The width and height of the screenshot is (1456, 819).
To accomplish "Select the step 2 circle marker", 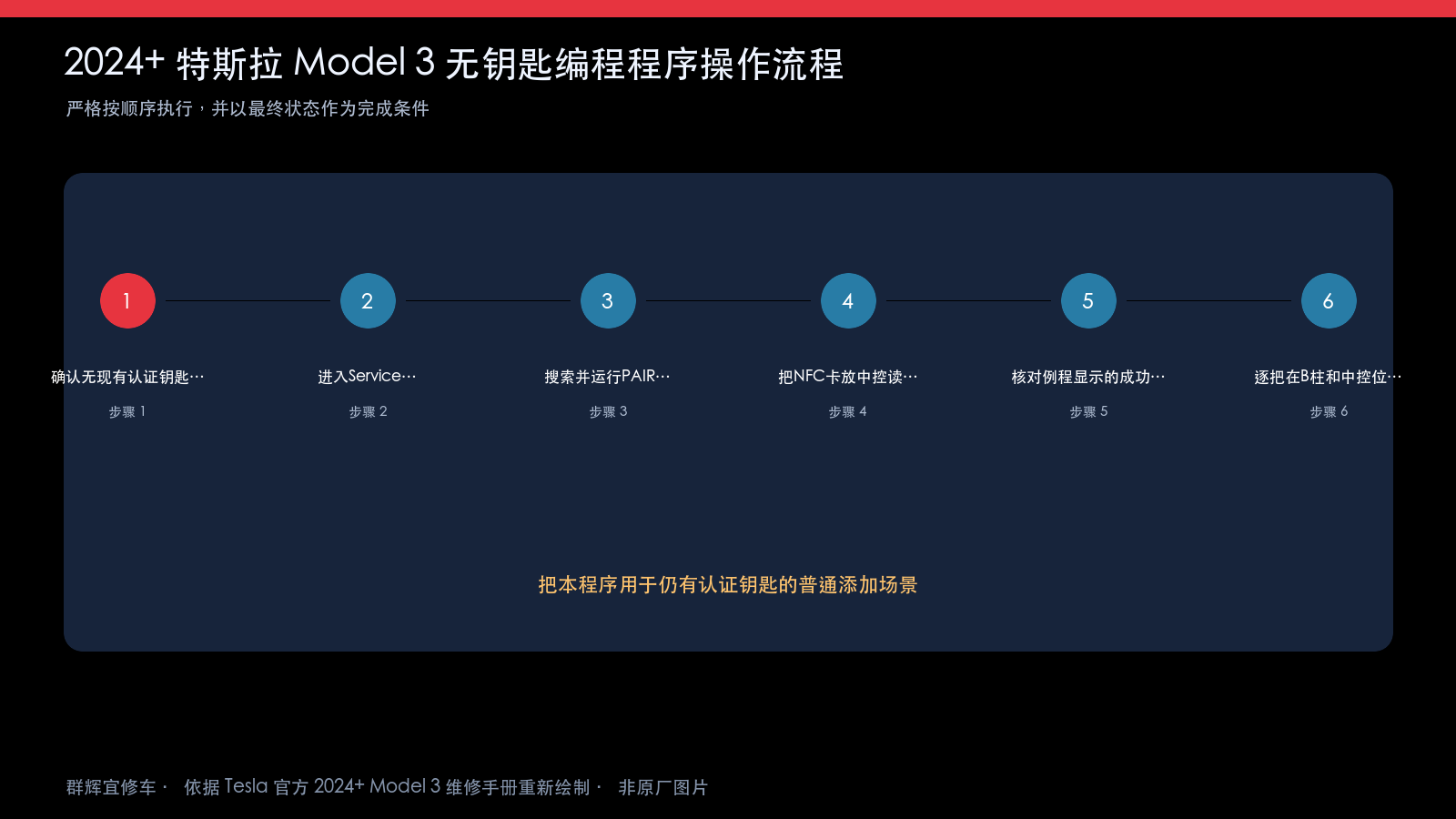I will [368, 300].
